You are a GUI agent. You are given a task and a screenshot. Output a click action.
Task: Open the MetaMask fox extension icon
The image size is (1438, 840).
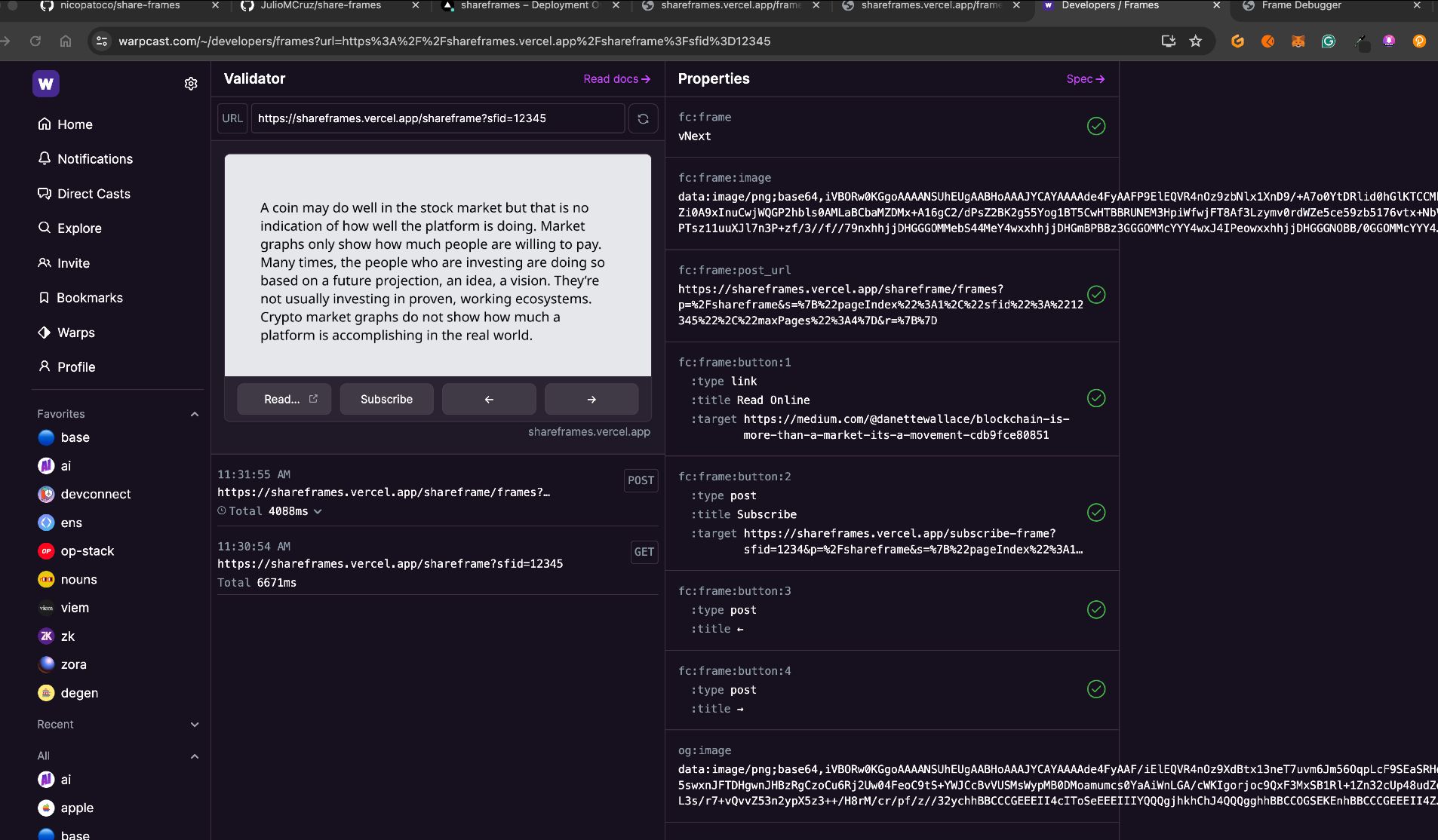pos(1298,41)
